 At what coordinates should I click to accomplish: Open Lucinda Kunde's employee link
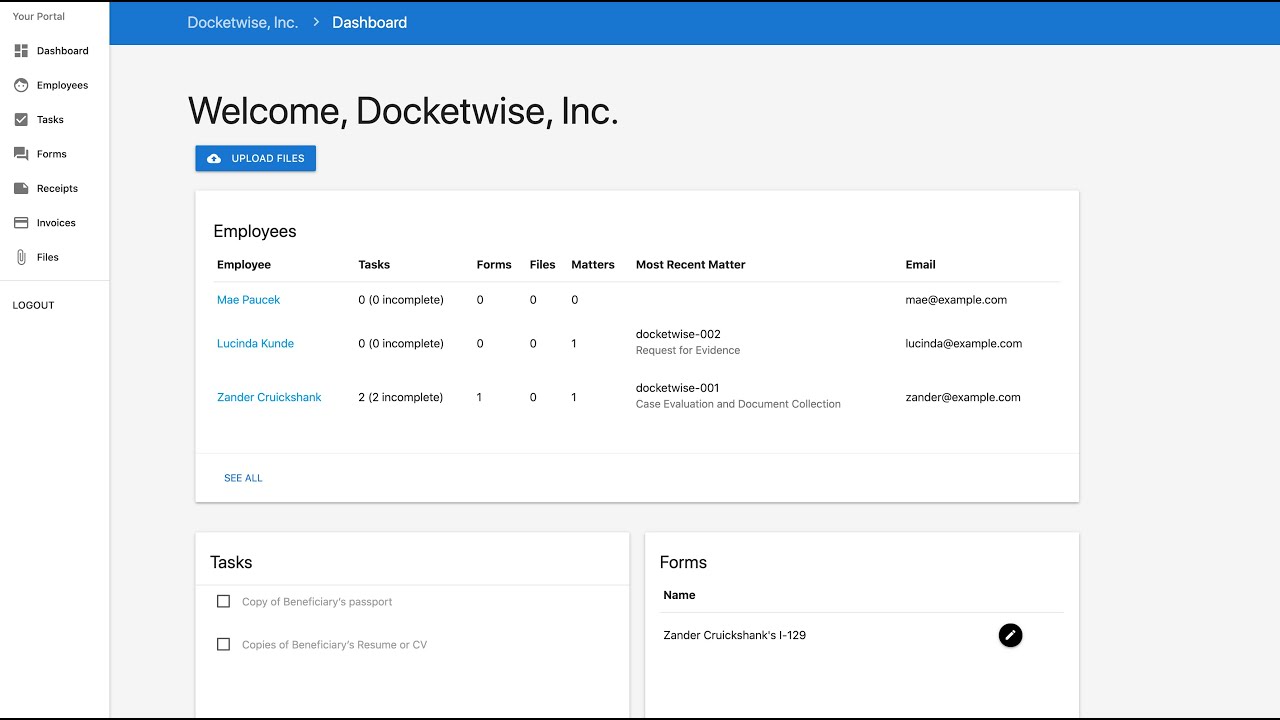coord(255,343)
